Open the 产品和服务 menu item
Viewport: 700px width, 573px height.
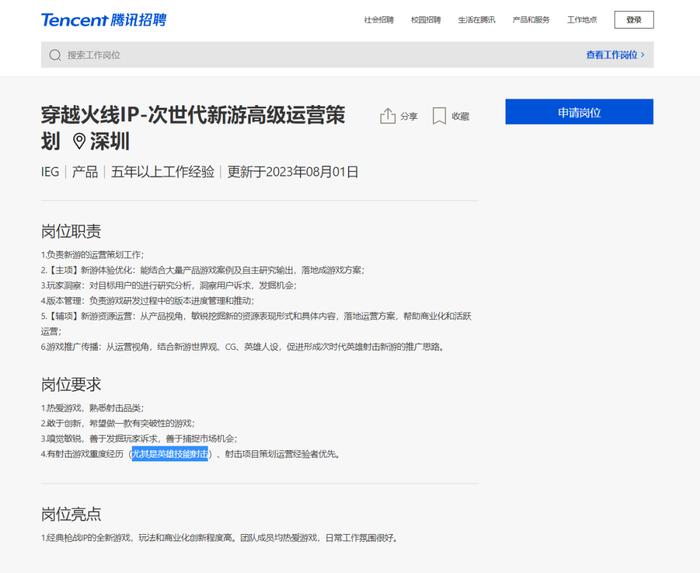coord(531,20)
